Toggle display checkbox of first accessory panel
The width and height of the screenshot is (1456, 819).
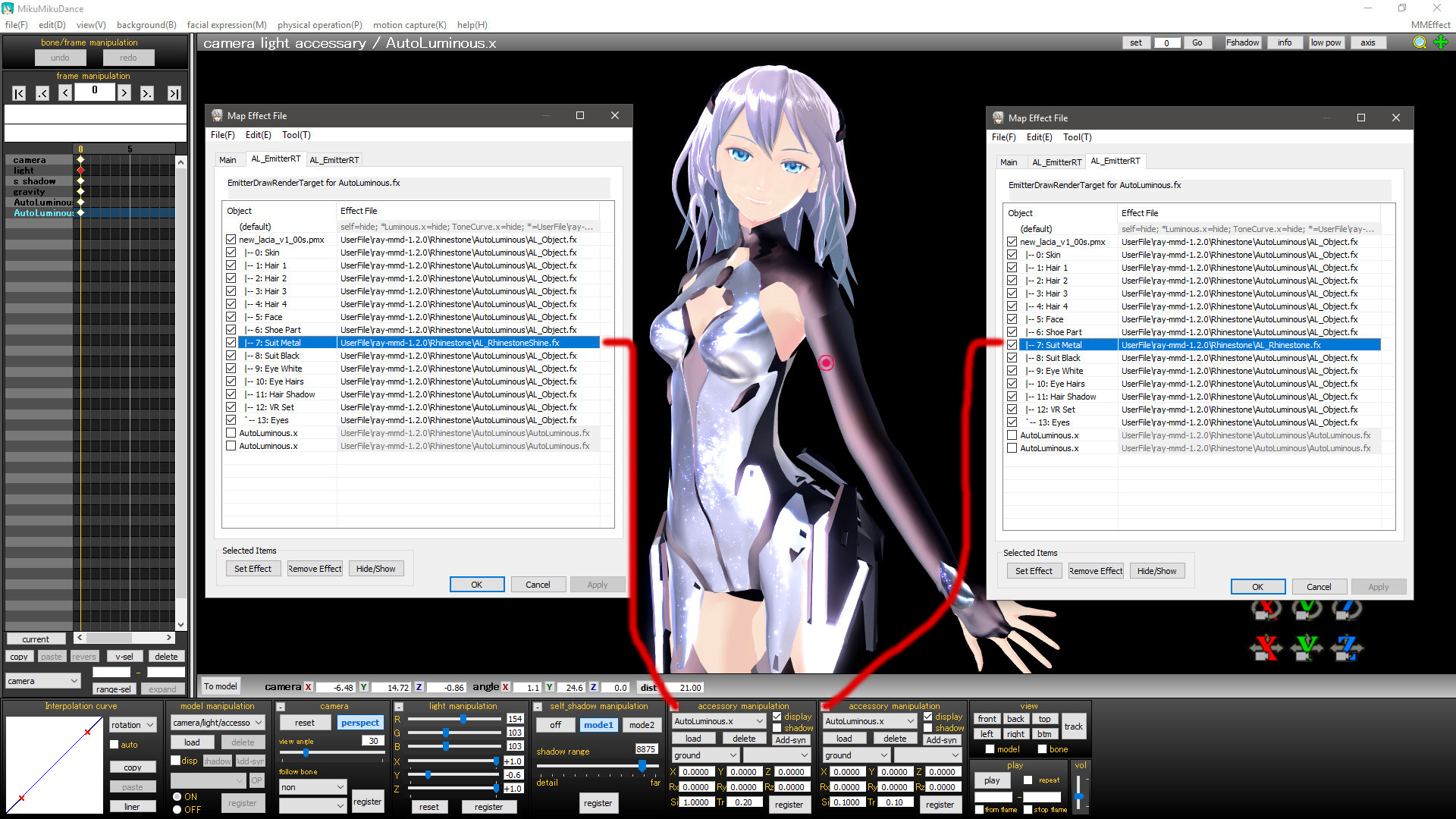click(777, 717)
